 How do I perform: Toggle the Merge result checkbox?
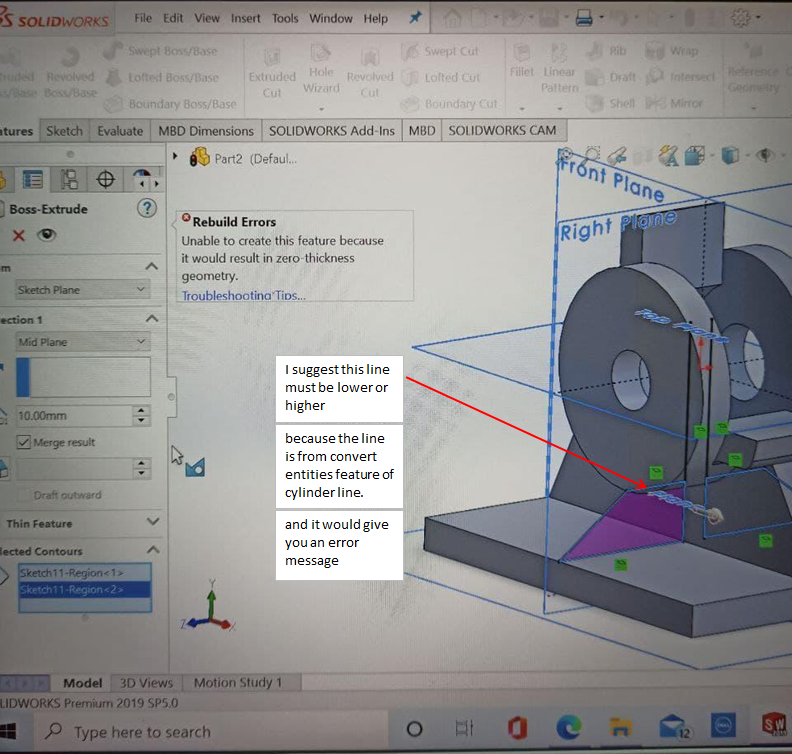(x=23, y=442)
